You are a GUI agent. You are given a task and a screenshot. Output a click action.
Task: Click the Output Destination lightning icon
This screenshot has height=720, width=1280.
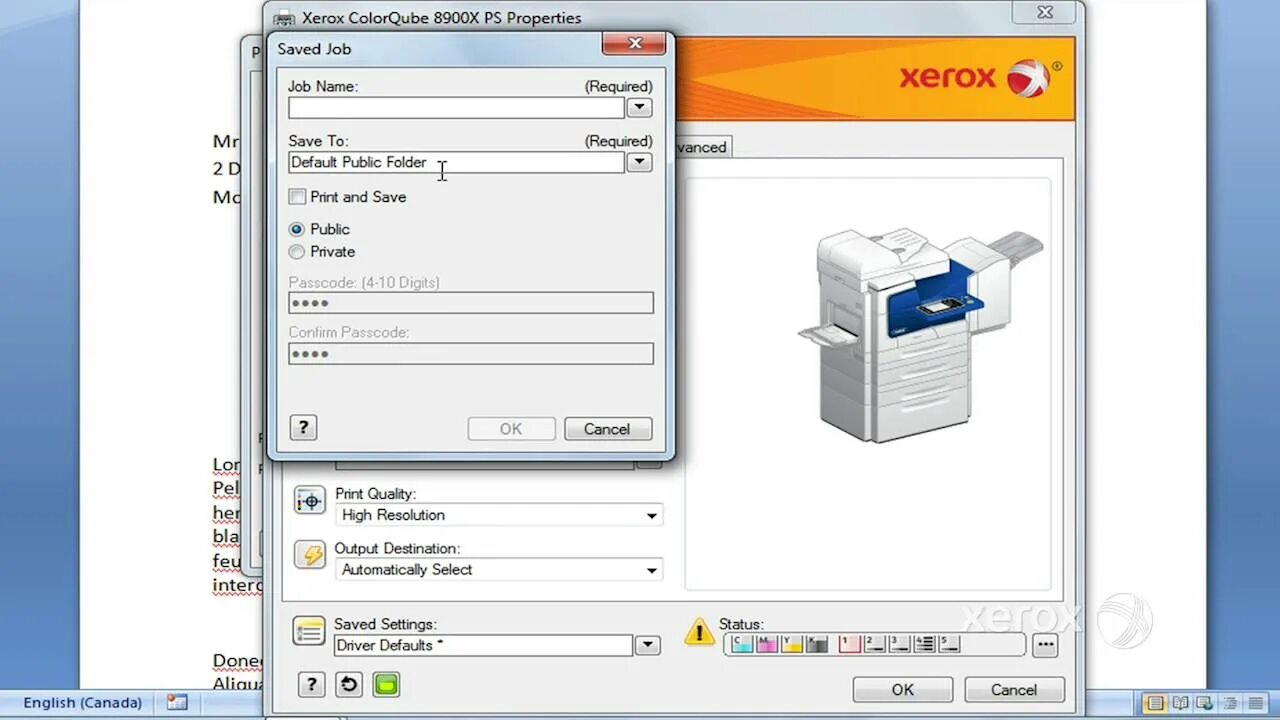pyautogui.click(x=310, y=555)
